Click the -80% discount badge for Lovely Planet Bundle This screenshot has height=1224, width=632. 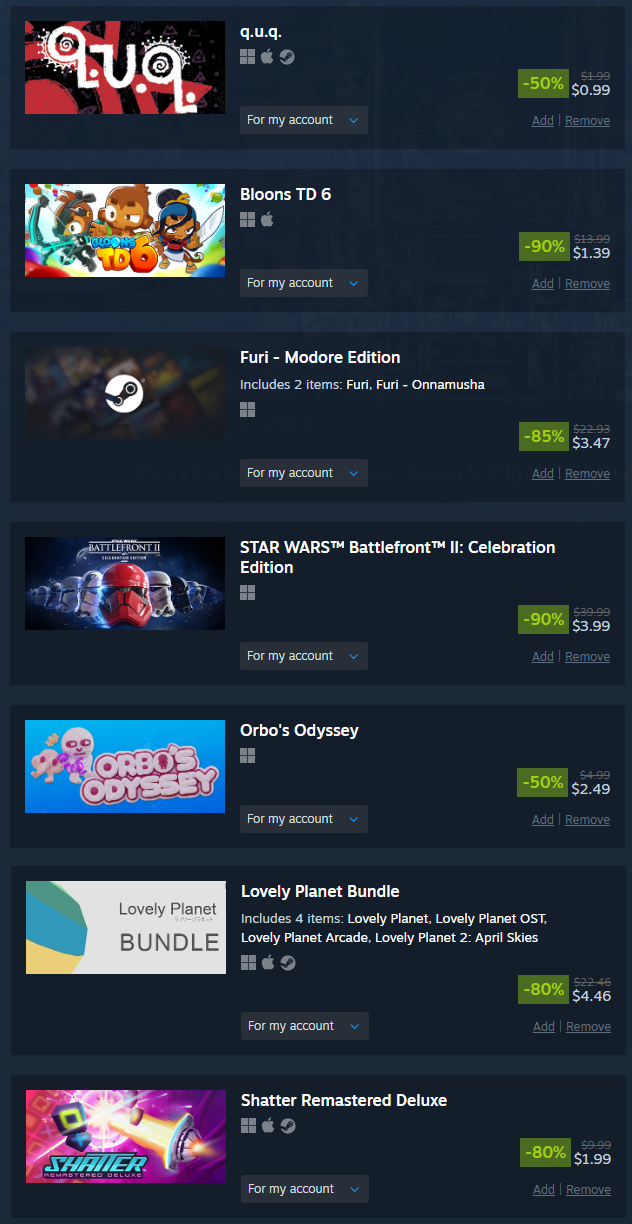544,989
